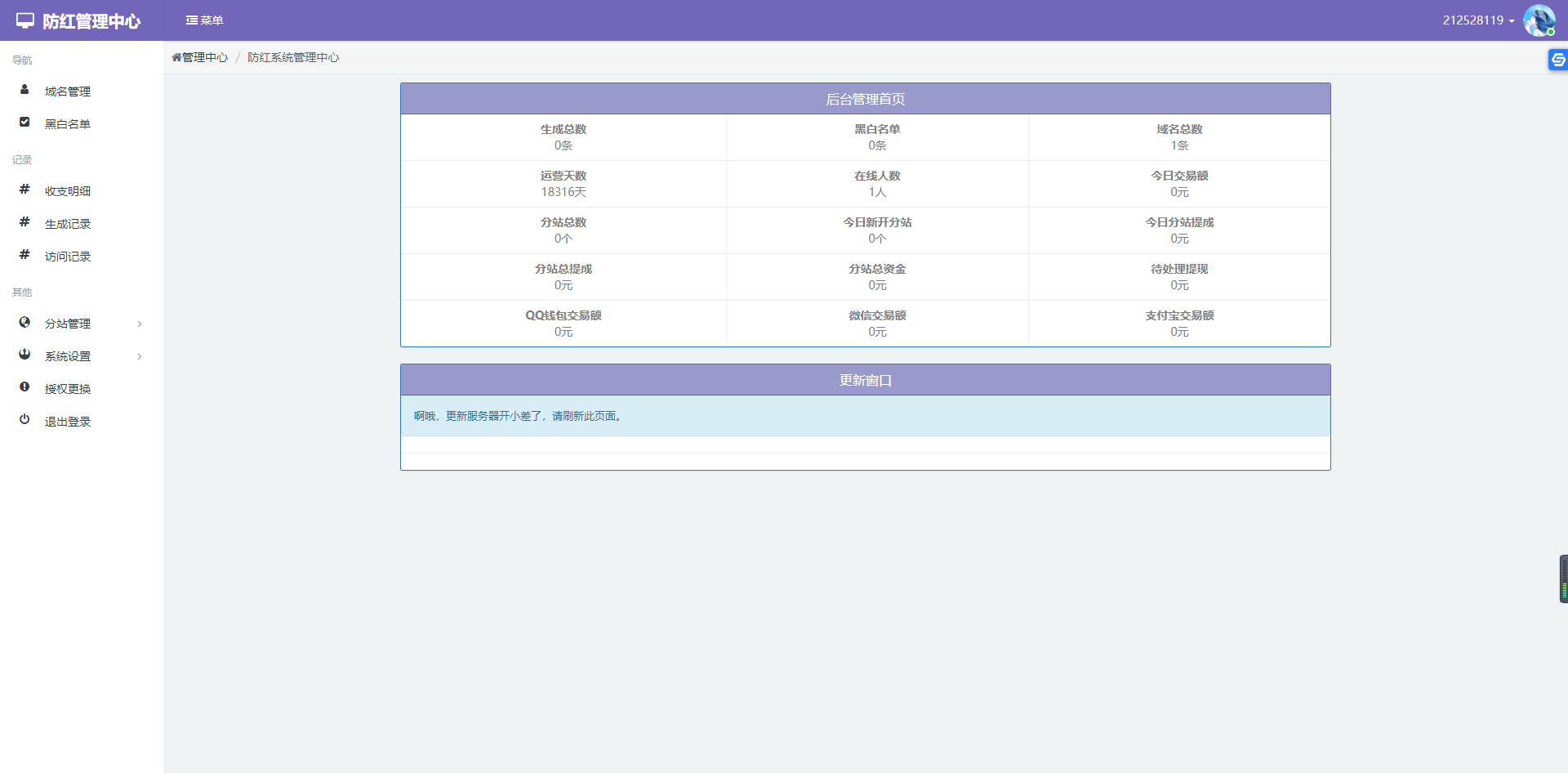Click the power icon beside 退出登录

[24, 420]
